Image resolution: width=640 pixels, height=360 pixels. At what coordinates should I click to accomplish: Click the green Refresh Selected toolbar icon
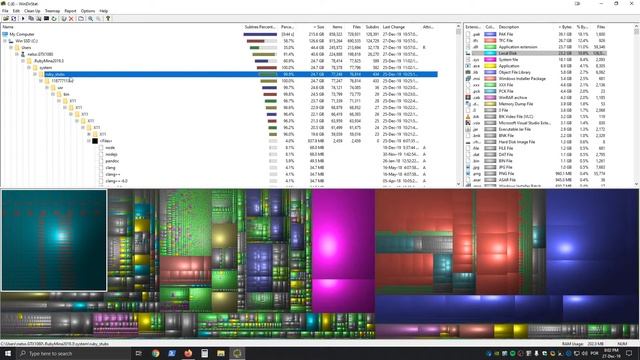point(54,18)
